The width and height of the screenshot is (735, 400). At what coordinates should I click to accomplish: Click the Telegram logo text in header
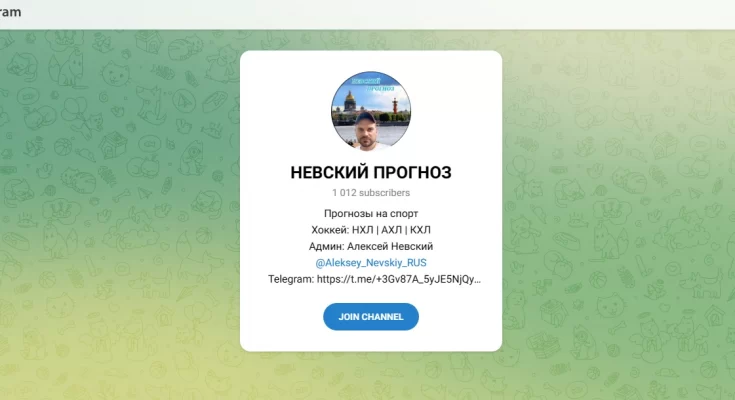coord(10,12)
